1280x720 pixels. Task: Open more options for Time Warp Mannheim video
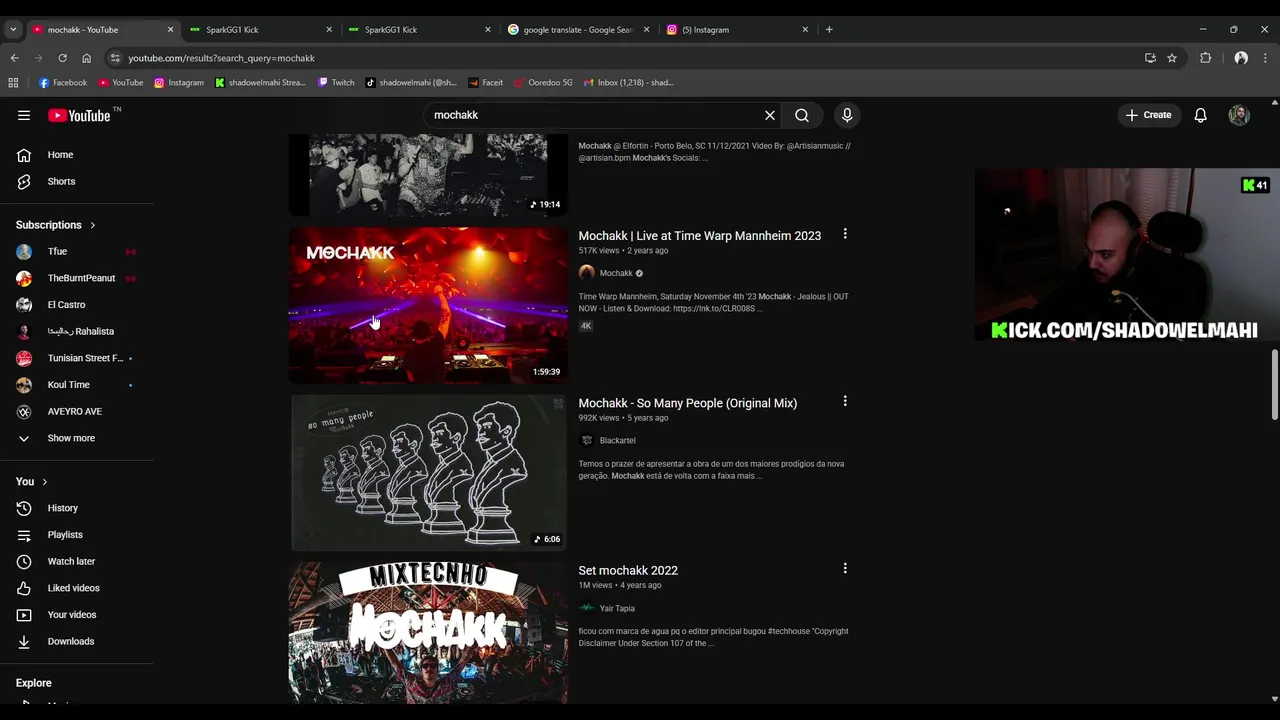(x=845, y=234)
